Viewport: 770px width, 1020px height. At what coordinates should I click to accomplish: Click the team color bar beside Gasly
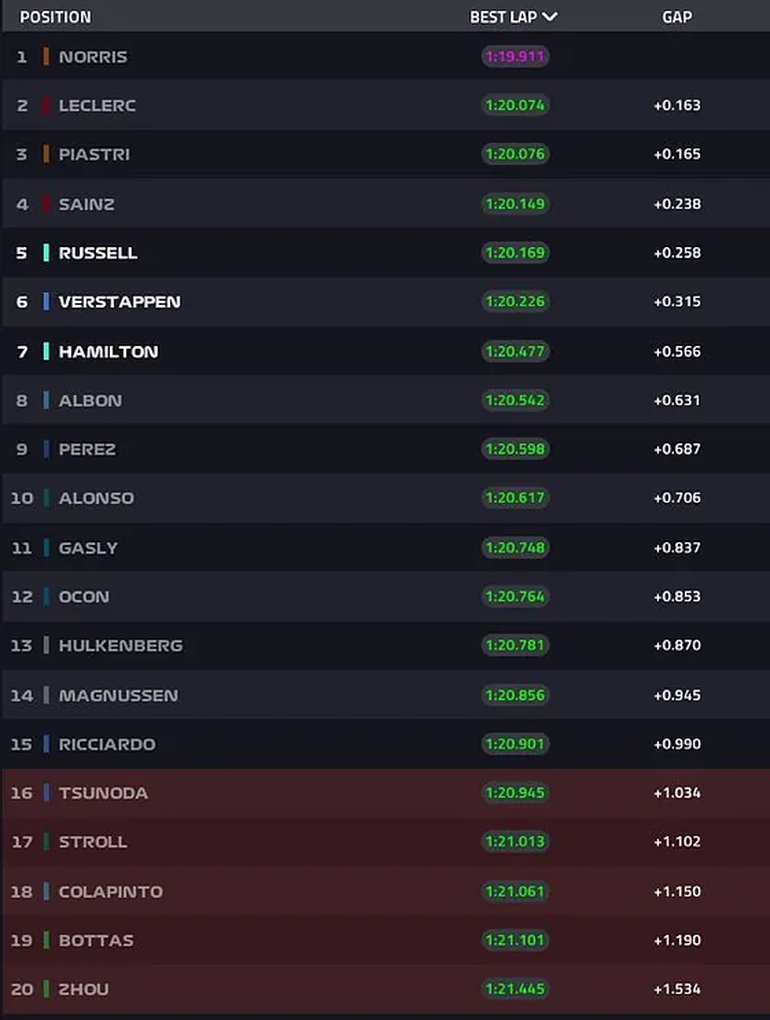coord(46,547)
